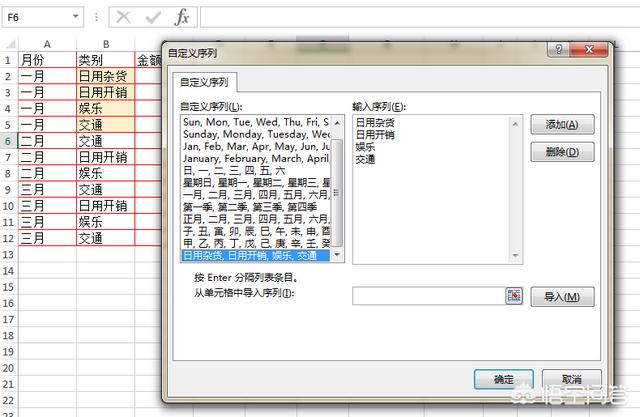The image size is (640, 417).
Task: Click cell C1 containing 金额
Action: (149, 60)
